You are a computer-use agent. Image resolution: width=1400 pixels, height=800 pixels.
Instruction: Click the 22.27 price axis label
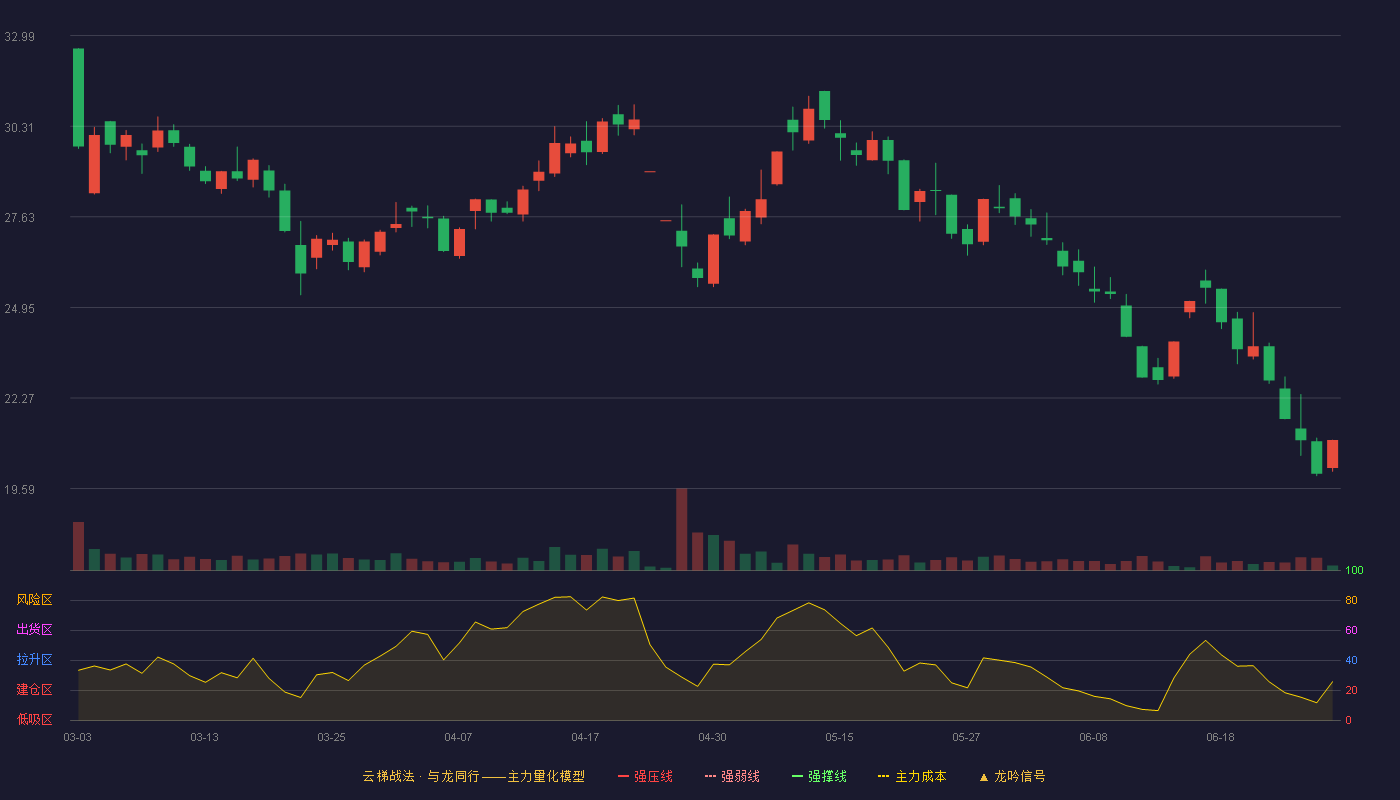(x=19, y=399)
